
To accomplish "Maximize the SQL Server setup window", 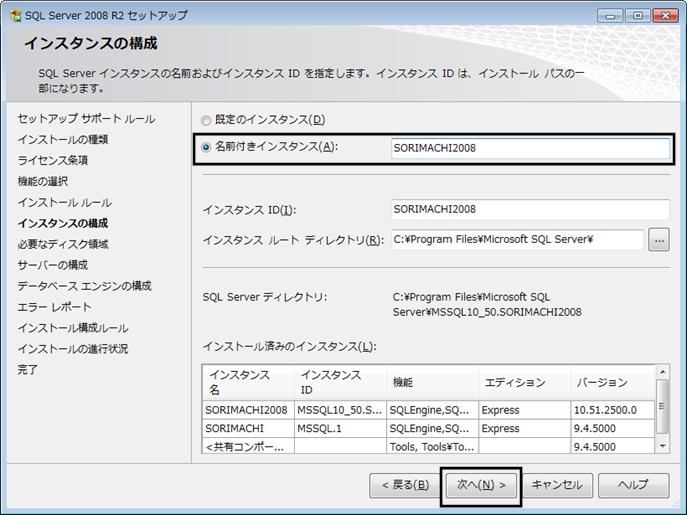I will (637, 16).
